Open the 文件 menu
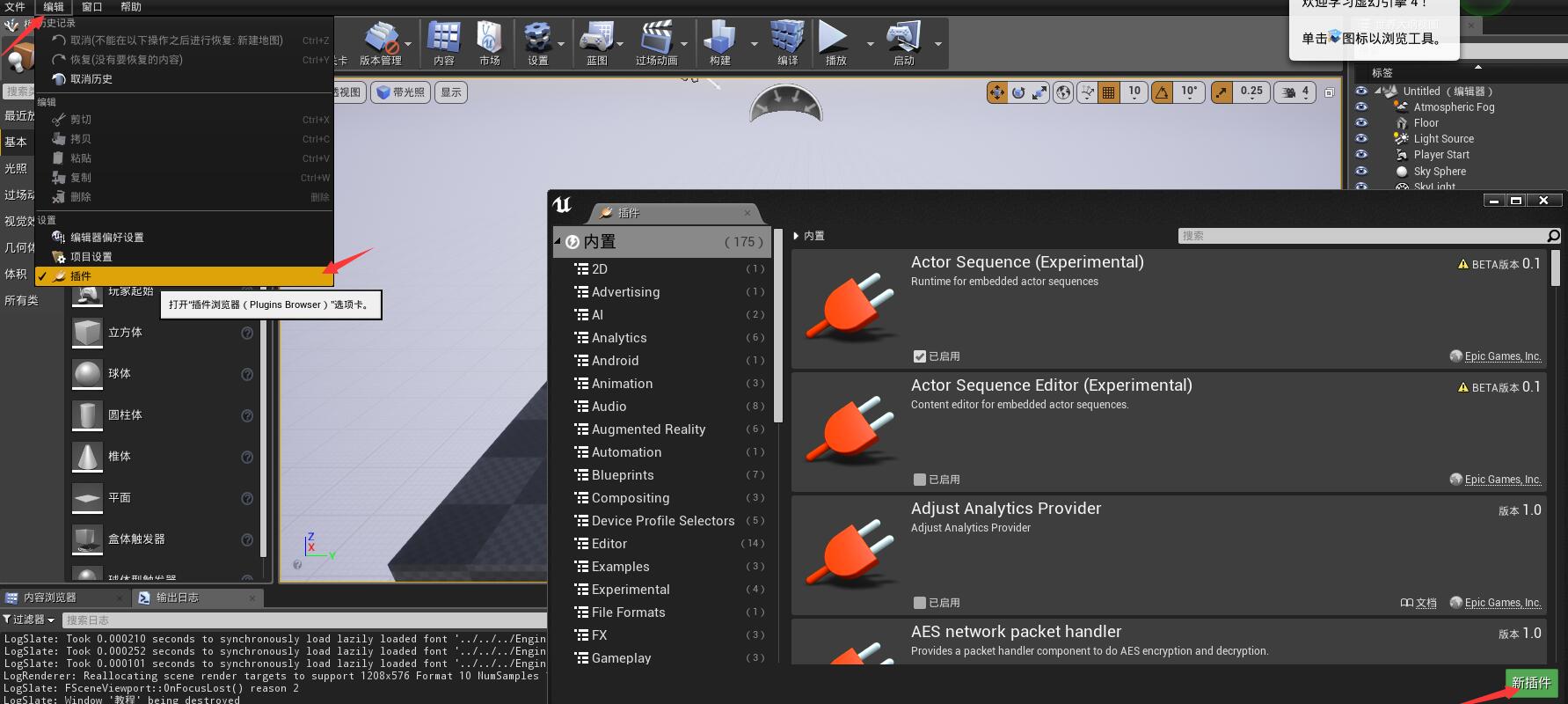The height and width of the screenshot is (704, 1568). pyautogui.click(x=16, y=7)
